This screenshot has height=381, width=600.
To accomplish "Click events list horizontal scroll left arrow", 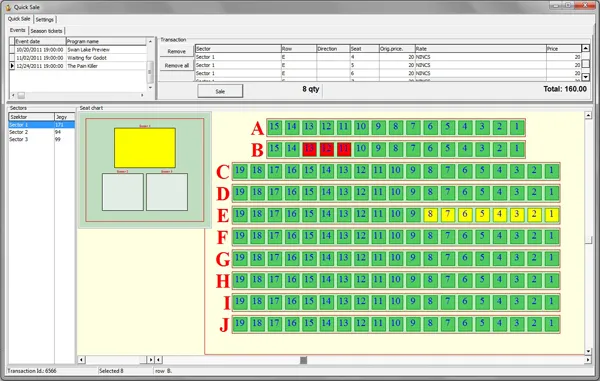I will (13, 95).
